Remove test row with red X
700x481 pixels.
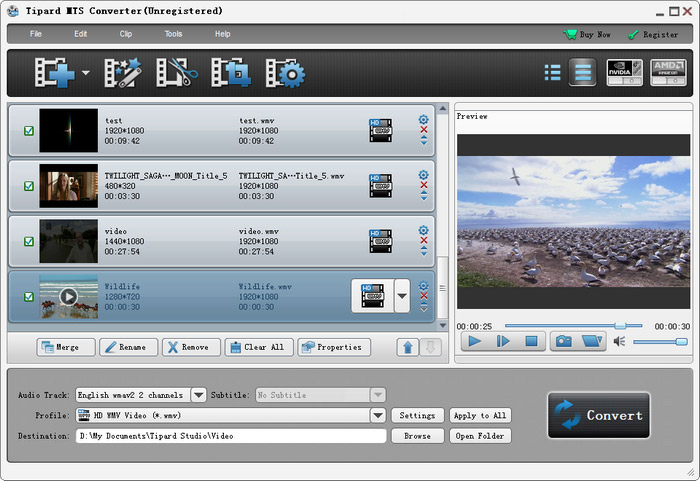424,130
